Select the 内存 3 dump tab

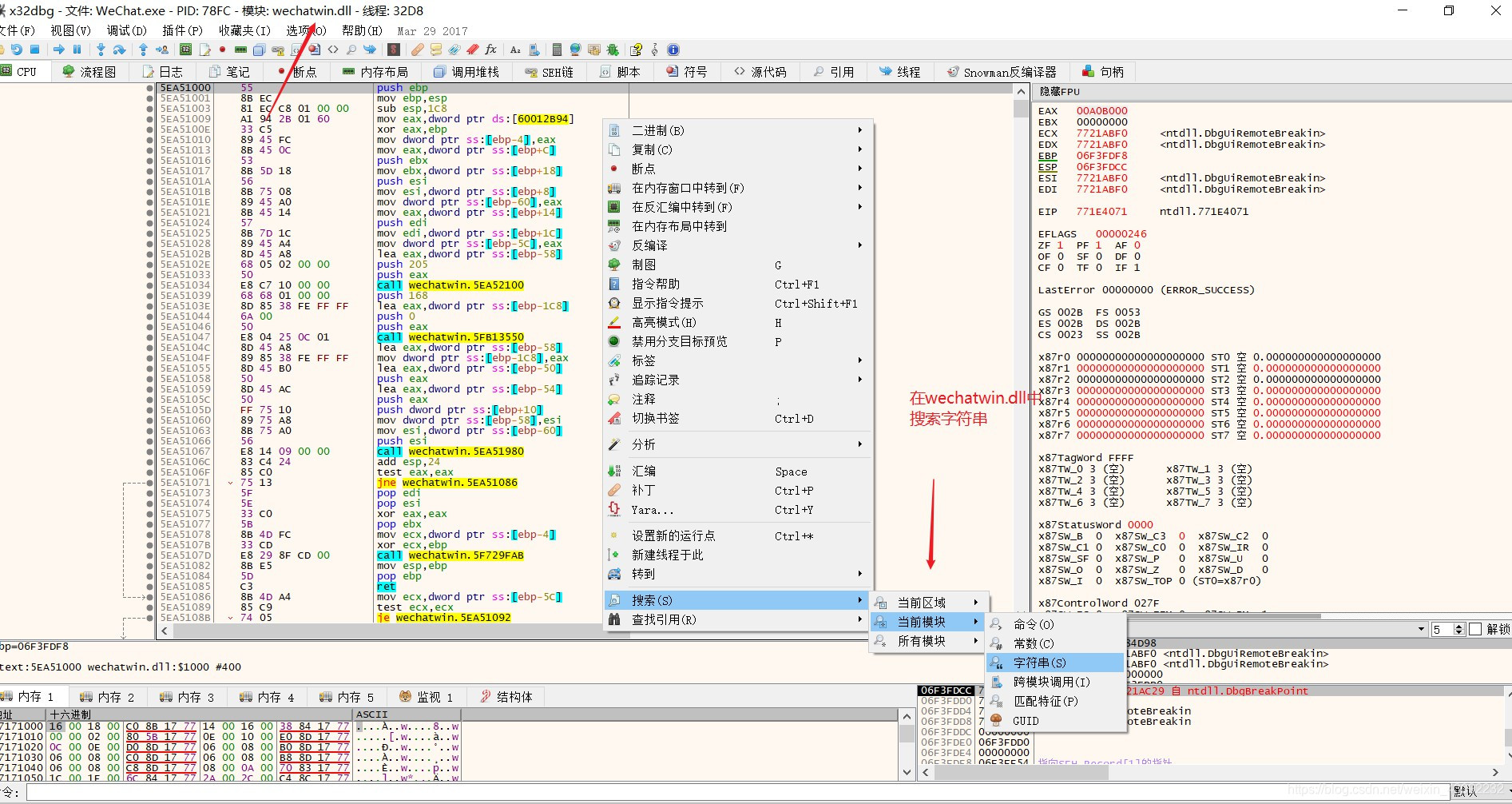click(187, 697)
